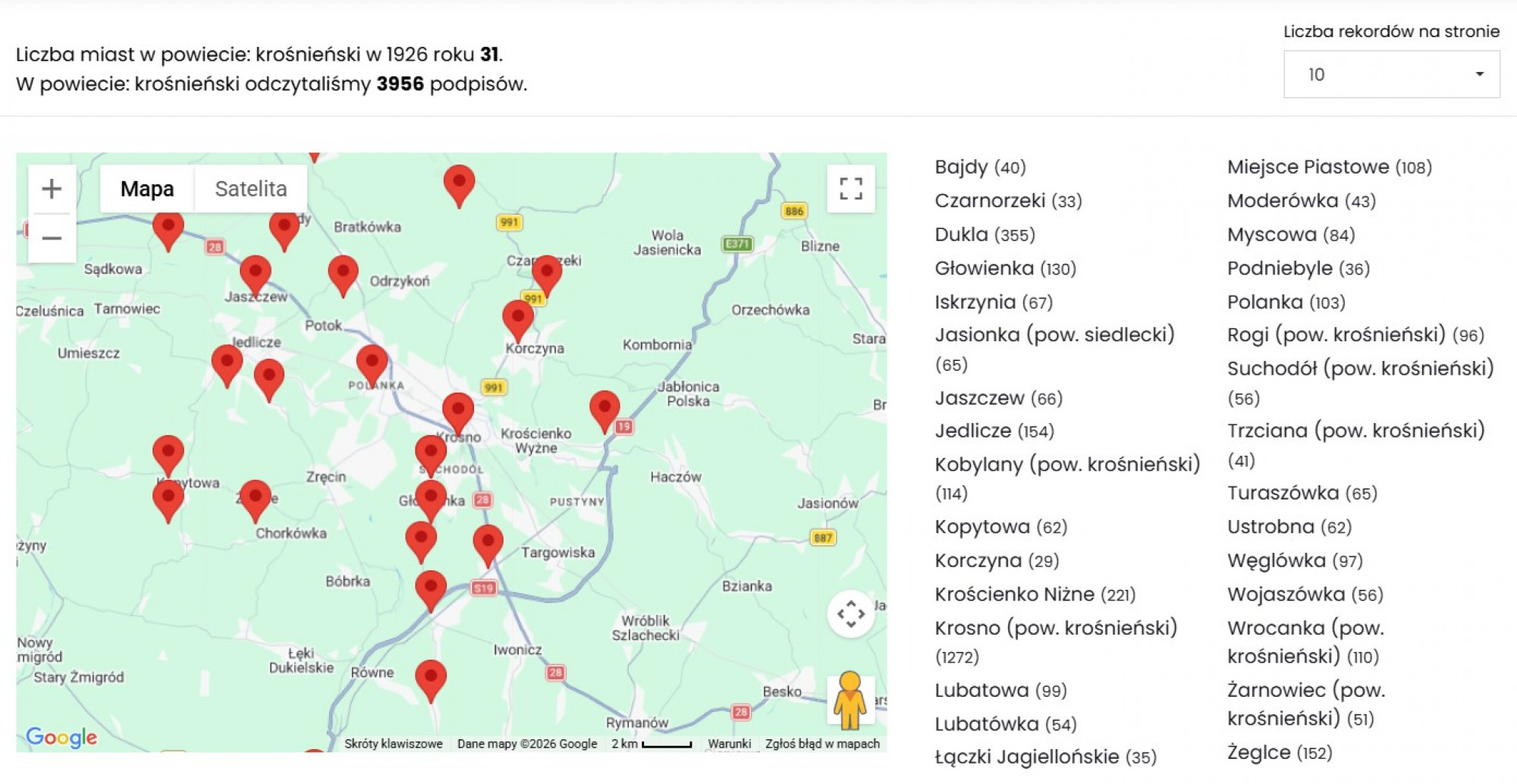Open Krosno (pow. krośnieński) link
1517x784 pixels.
[x=1055, y=628]
